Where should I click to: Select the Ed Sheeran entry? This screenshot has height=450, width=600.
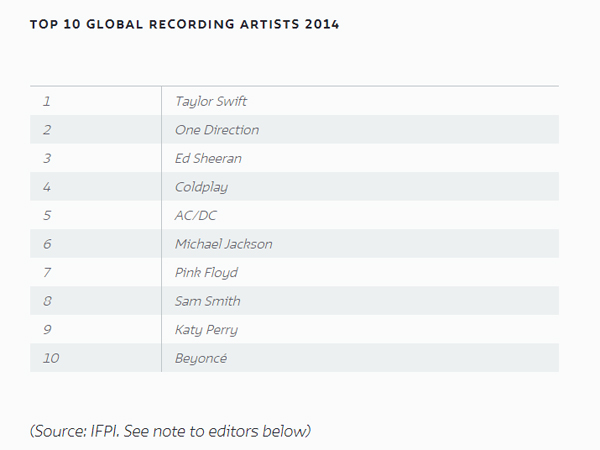[x=208, y=158]
